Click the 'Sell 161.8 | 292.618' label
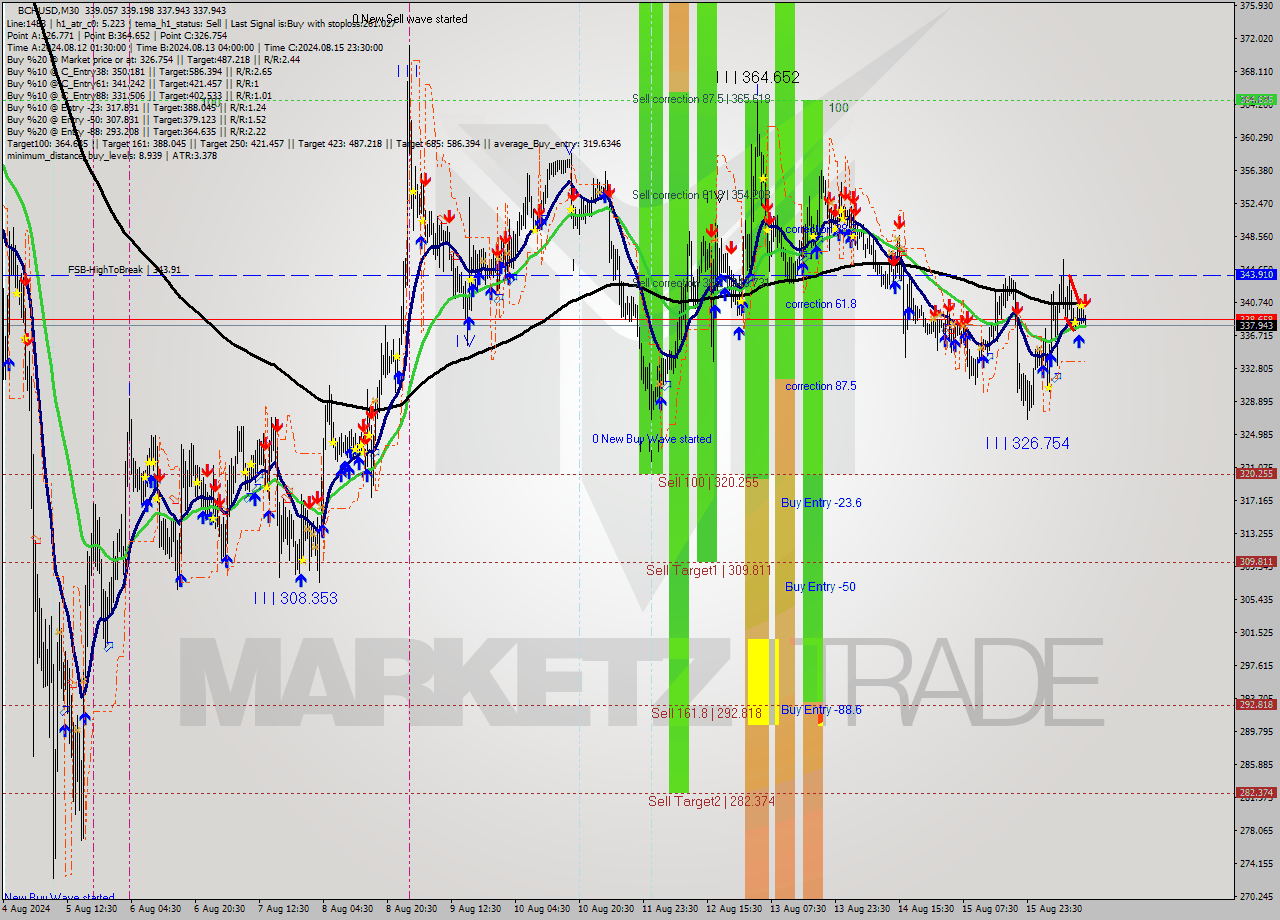1280x920 pixels. click(x=707, y=713)
